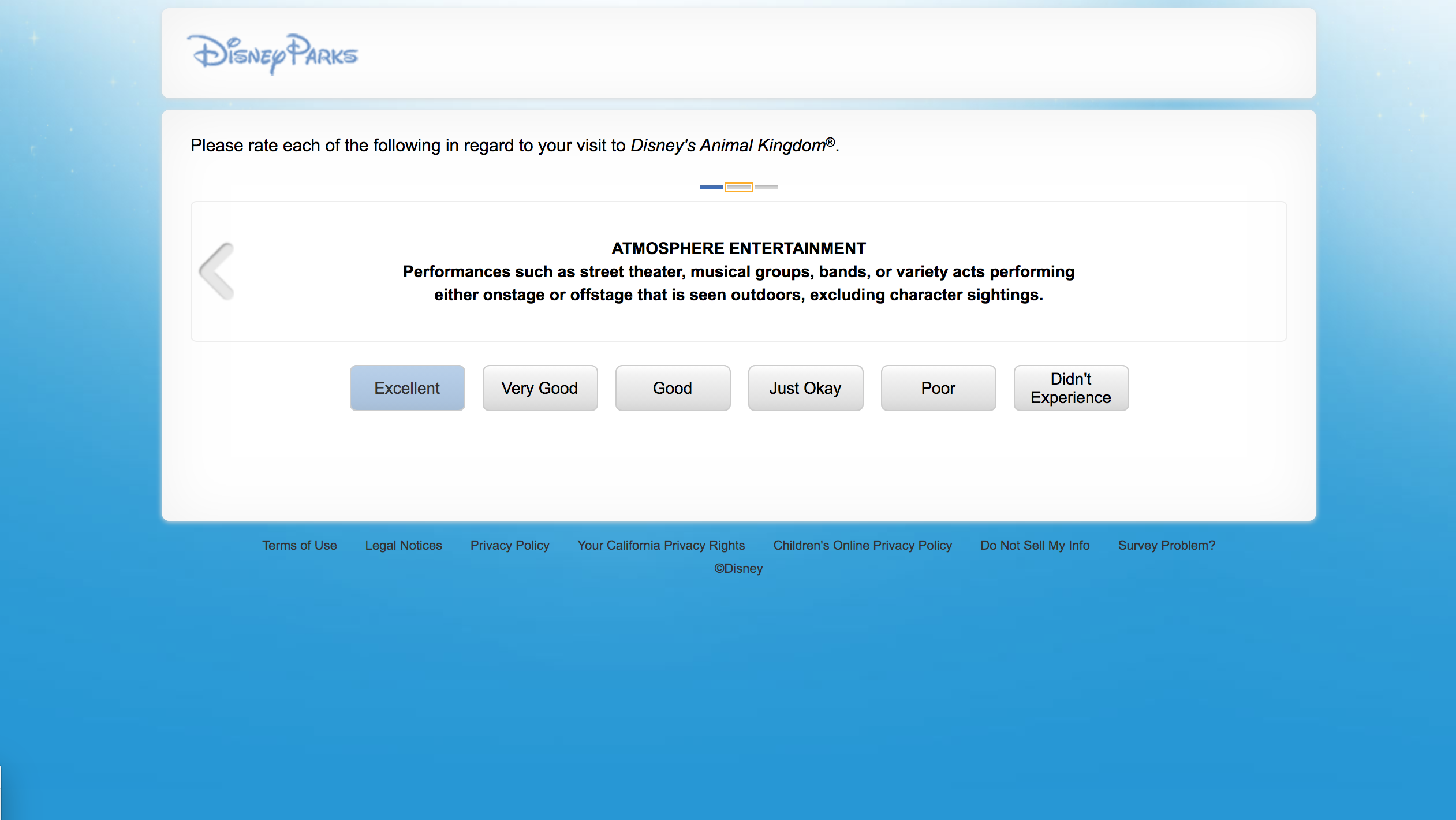Open the Legal Notices link
The width and height of the screenshot is (1456, 820).
coord(403,545)
